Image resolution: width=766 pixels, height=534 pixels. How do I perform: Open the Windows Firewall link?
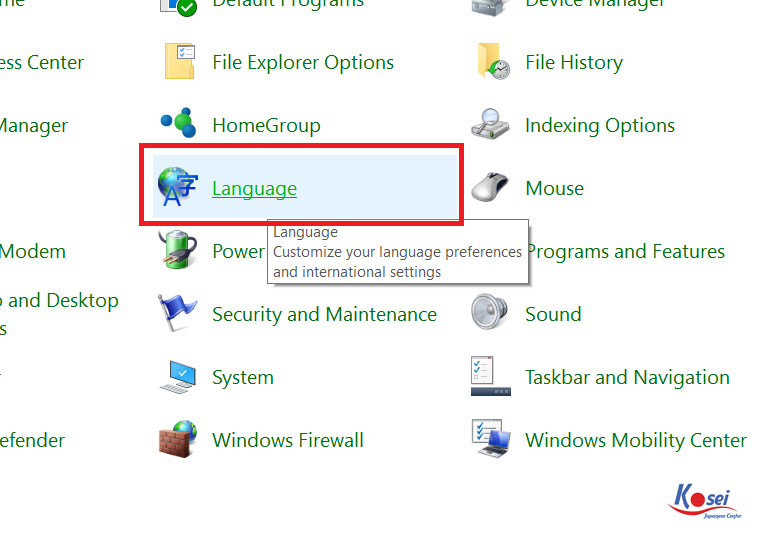coord(288,440)
